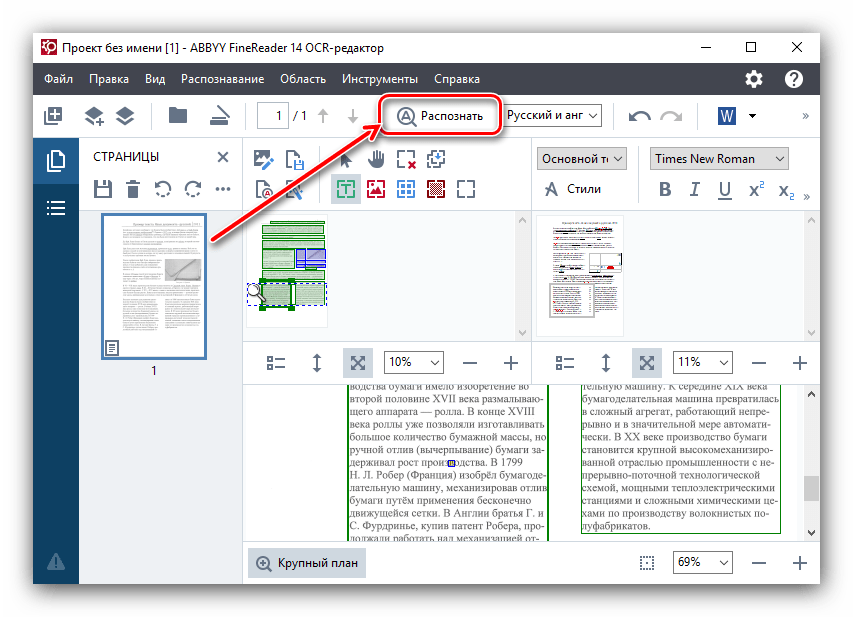Expand the formatting toolbar overflow chevron
The width and height of the screenshot is (853, 617).
pyautogui.click(x=806, y=196)
